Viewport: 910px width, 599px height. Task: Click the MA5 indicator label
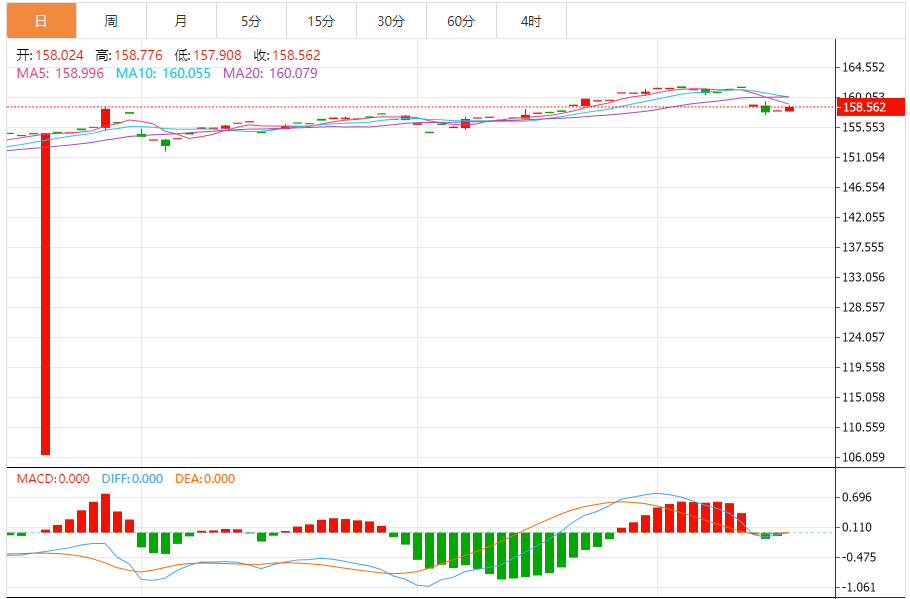point(60,73)
